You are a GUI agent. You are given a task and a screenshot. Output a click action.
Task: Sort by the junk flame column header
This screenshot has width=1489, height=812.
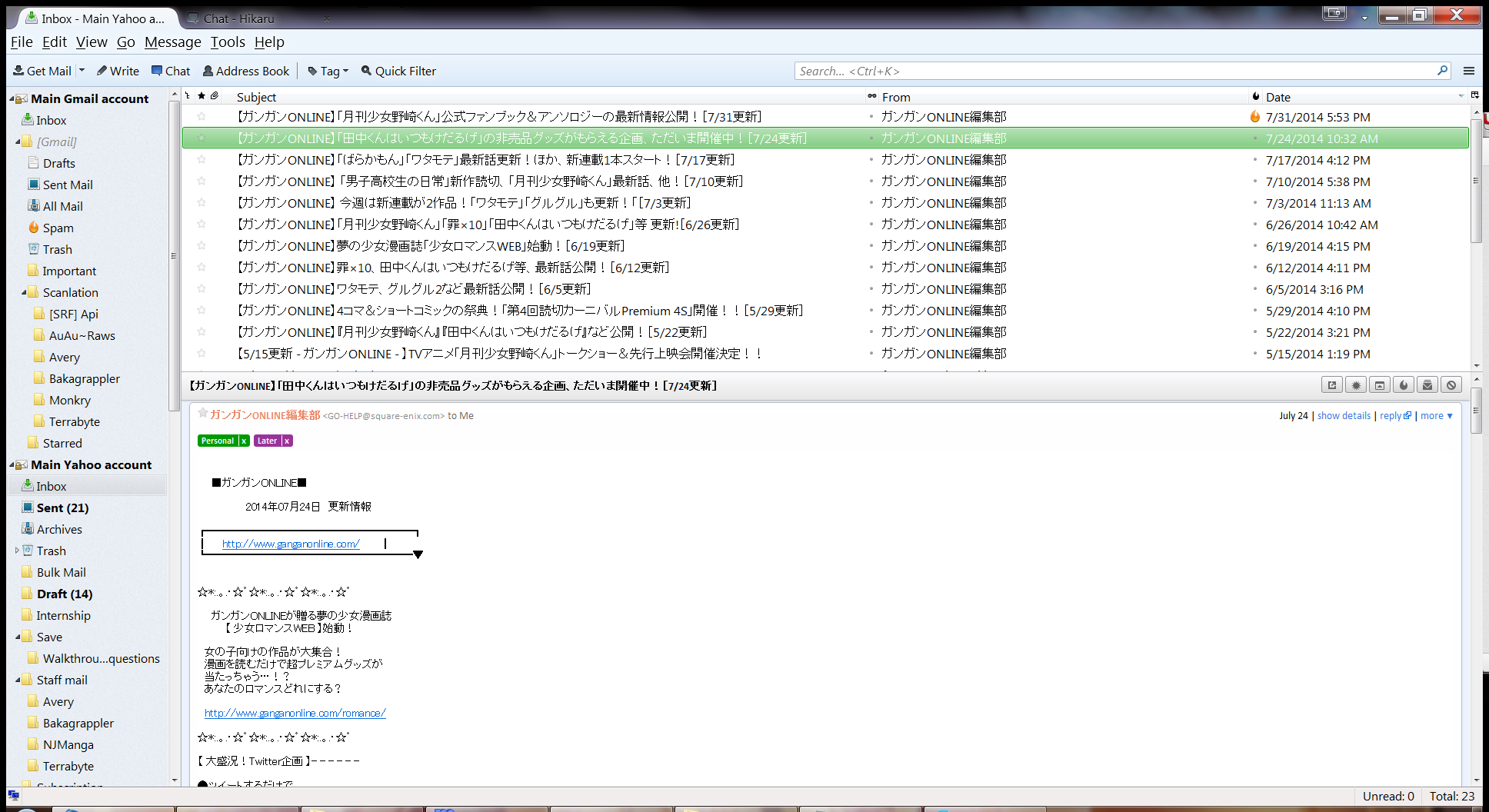(1256, 96)
